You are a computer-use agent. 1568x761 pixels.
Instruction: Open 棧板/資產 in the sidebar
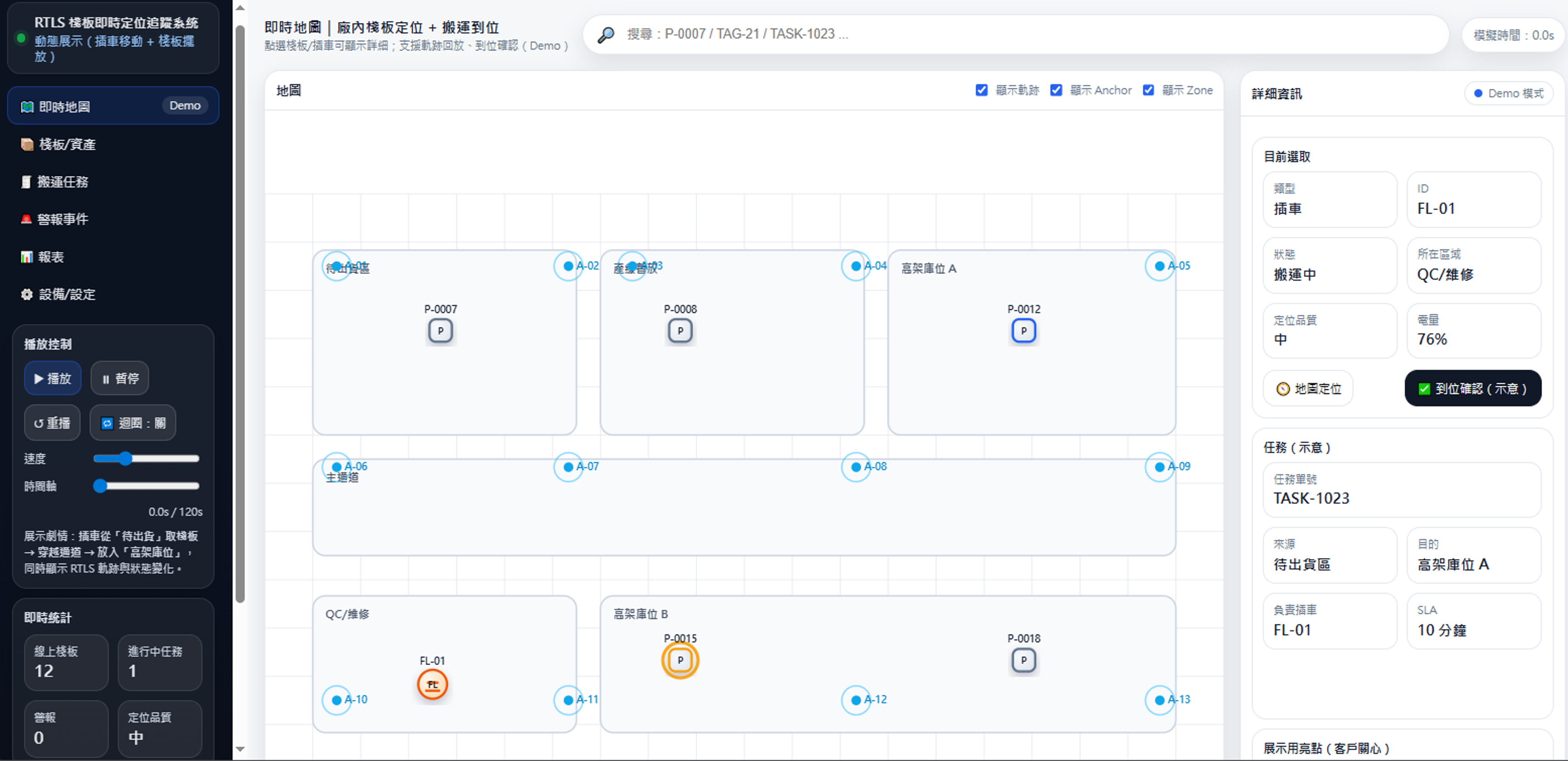click(x=67, y=144)
